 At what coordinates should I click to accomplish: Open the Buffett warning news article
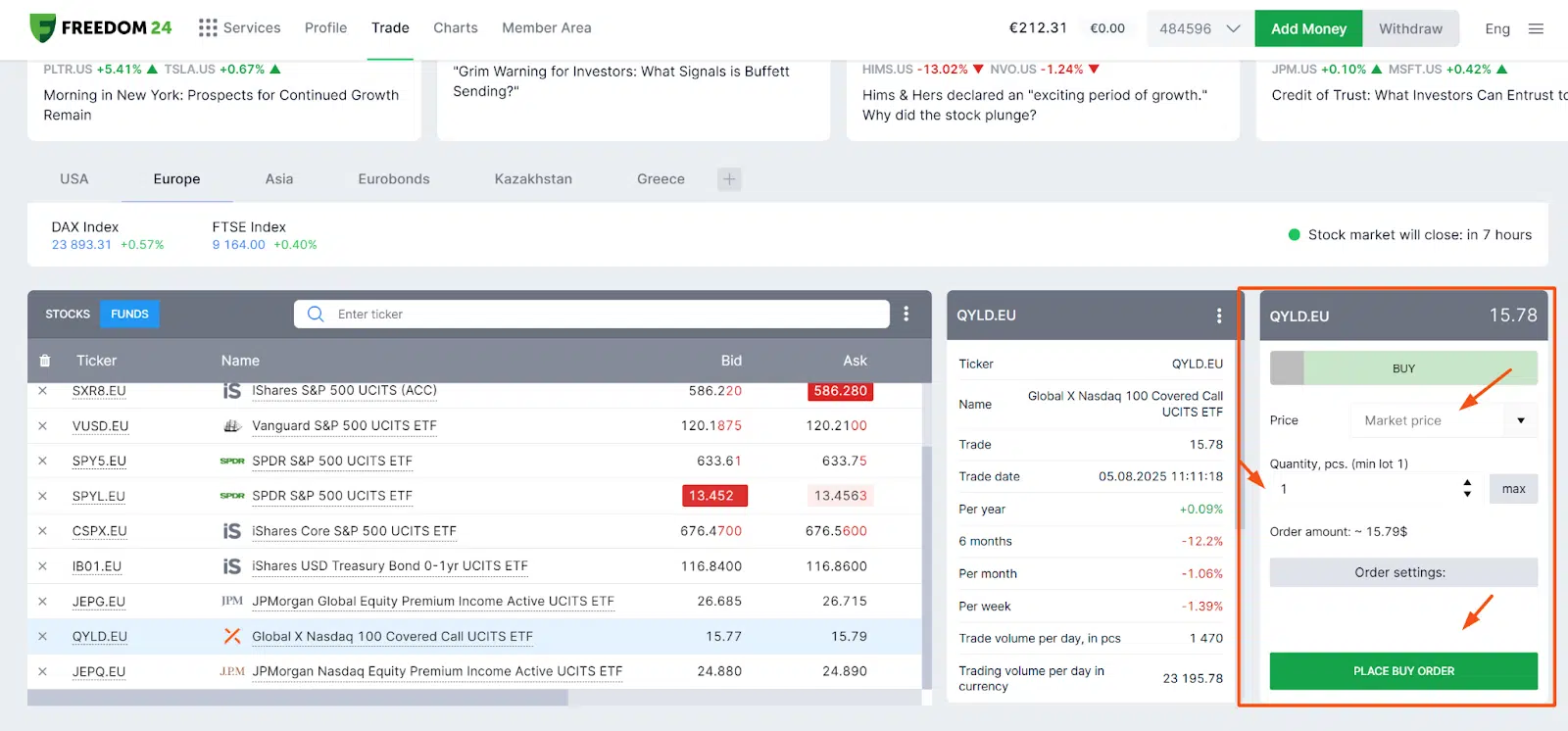[x=621, y=81]
